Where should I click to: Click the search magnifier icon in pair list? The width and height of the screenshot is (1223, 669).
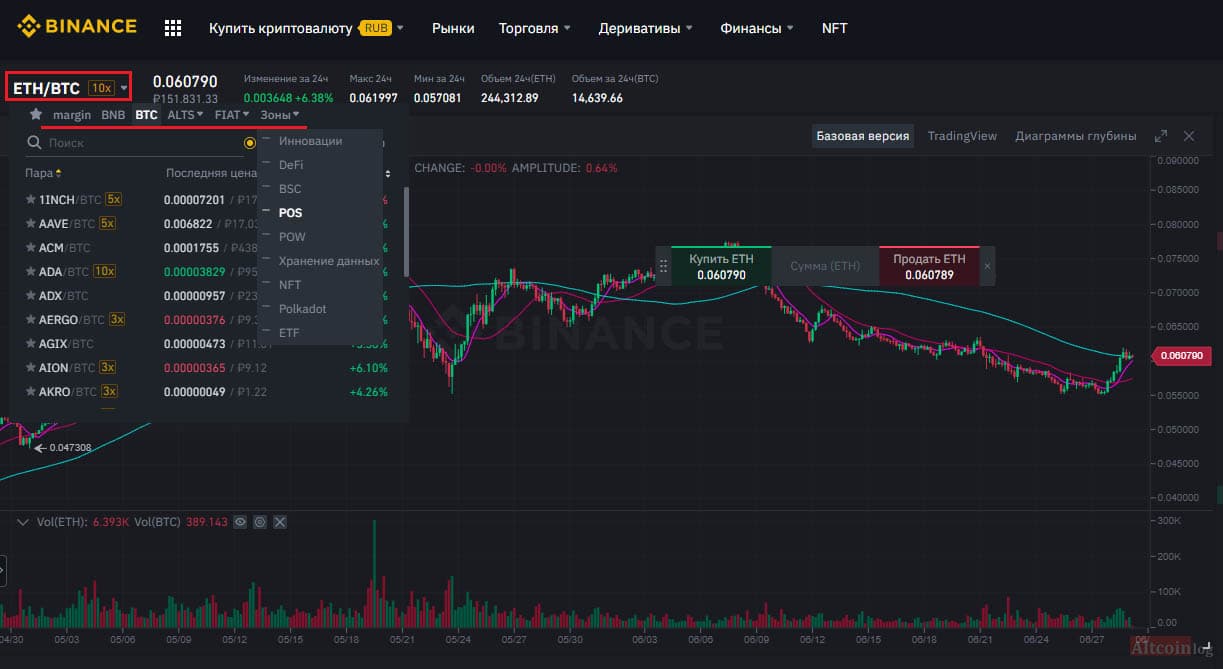[x=34, y=143]
